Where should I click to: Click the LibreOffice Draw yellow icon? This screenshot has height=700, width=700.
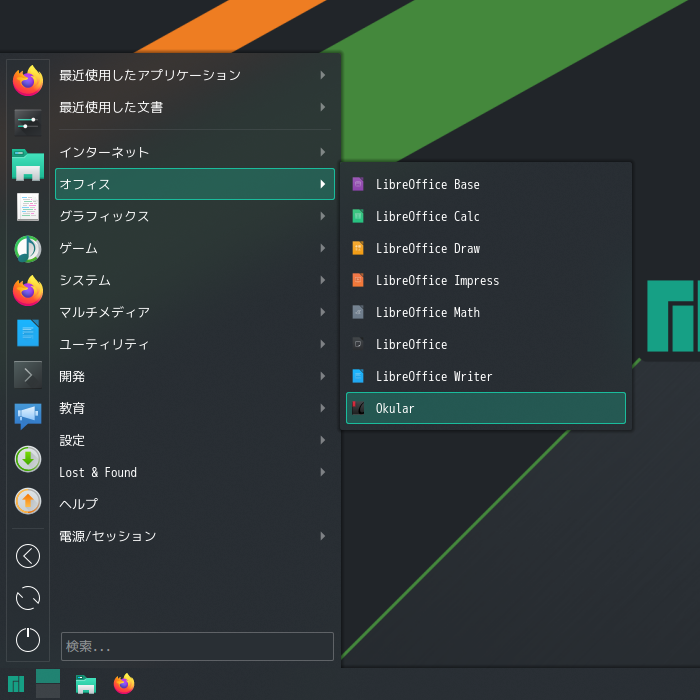(358, 248)
